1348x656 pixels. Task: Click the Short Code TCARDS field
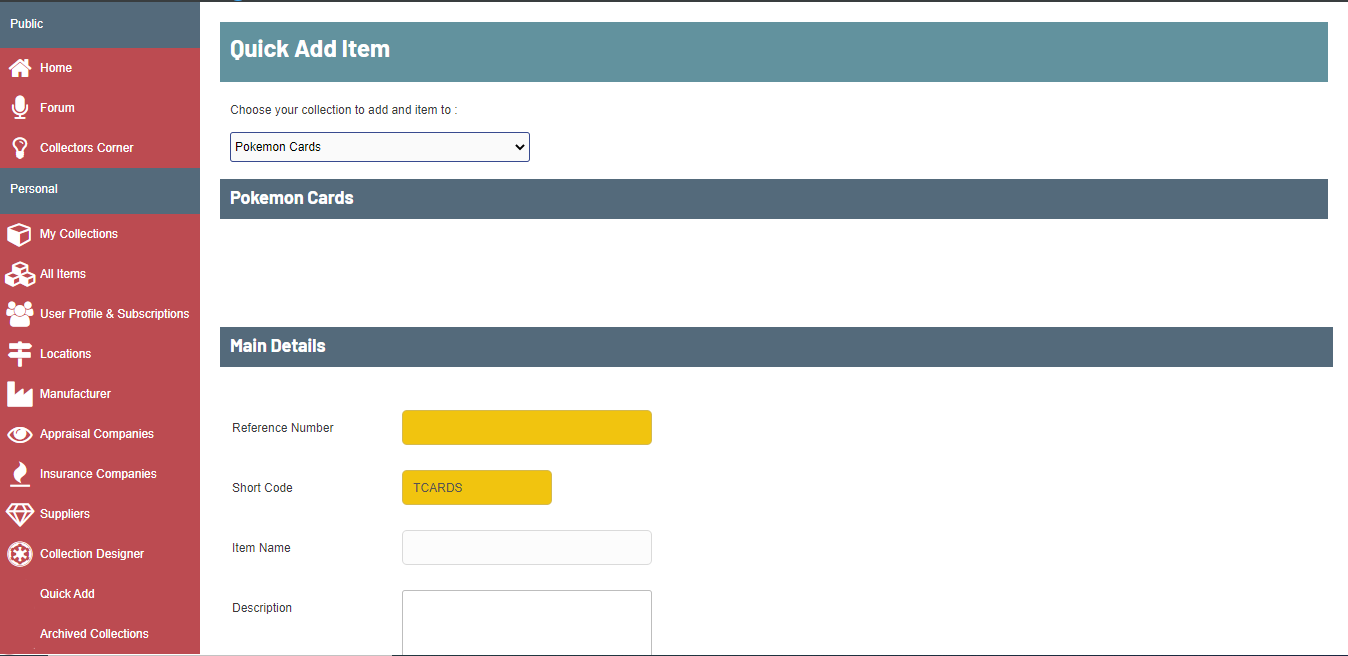coord(477,488)
